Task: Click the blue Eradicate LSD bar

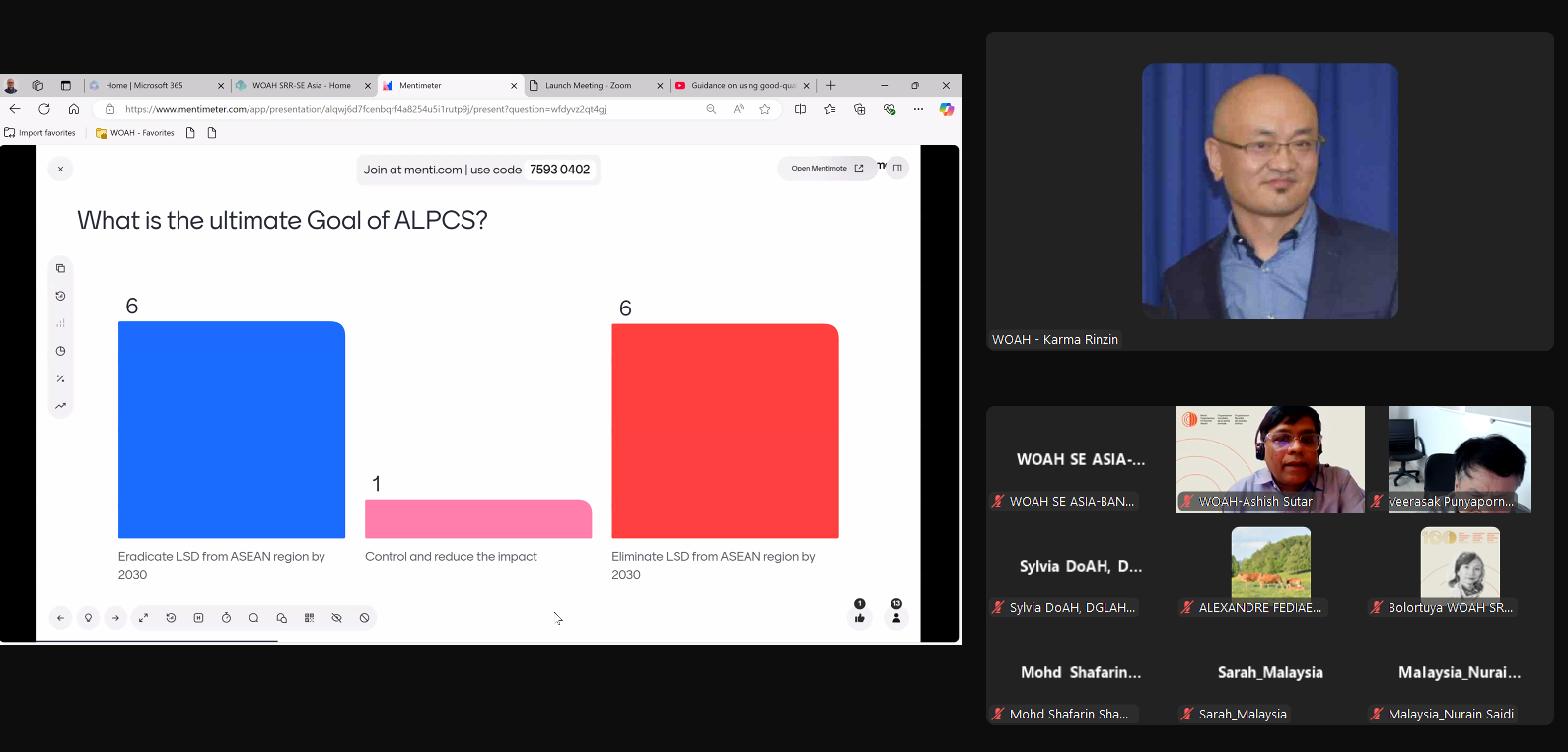Action: [x=232, y=430]
